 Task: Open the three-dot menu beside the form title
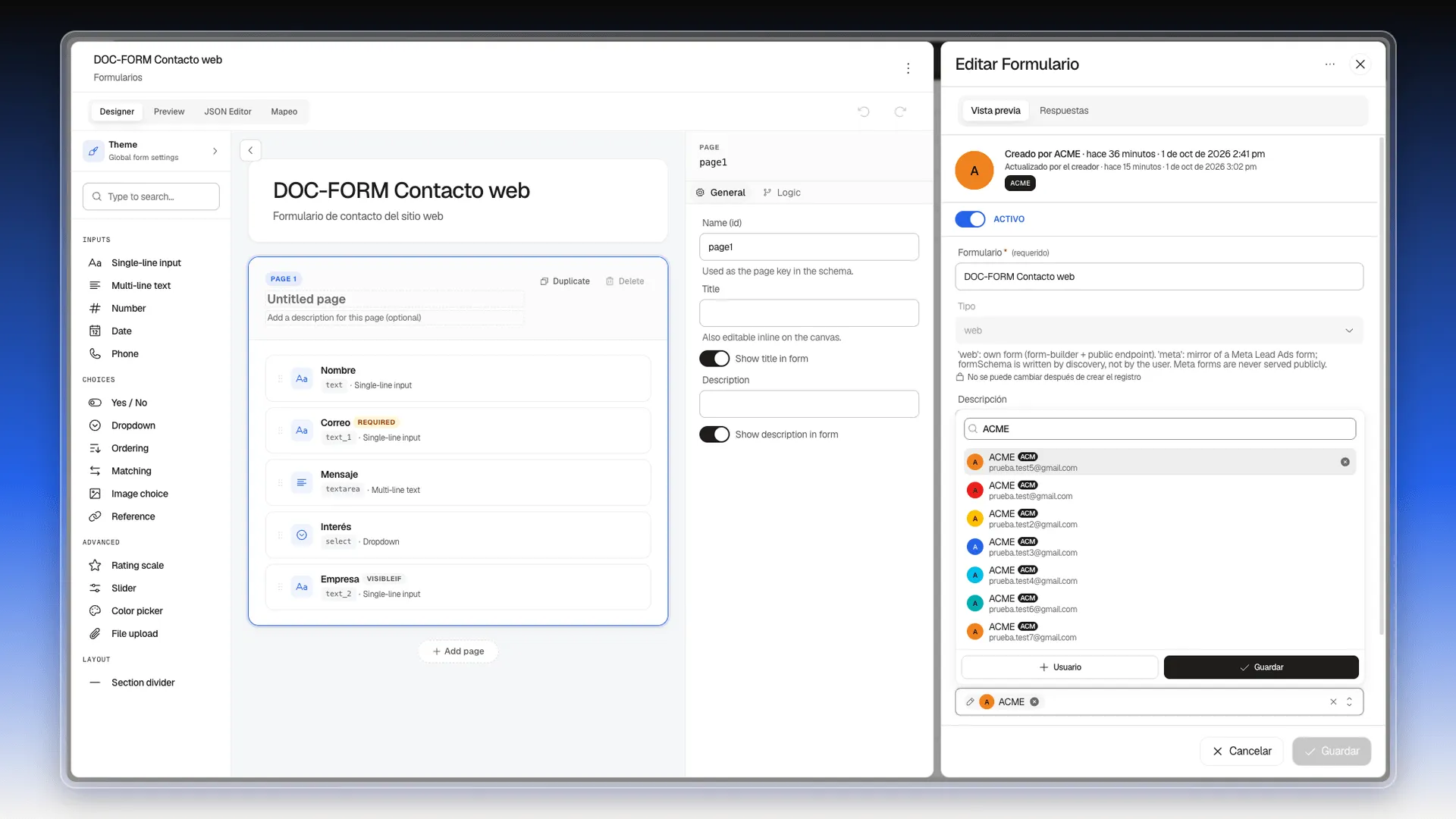pyautogui.click(x=908, y=68)
